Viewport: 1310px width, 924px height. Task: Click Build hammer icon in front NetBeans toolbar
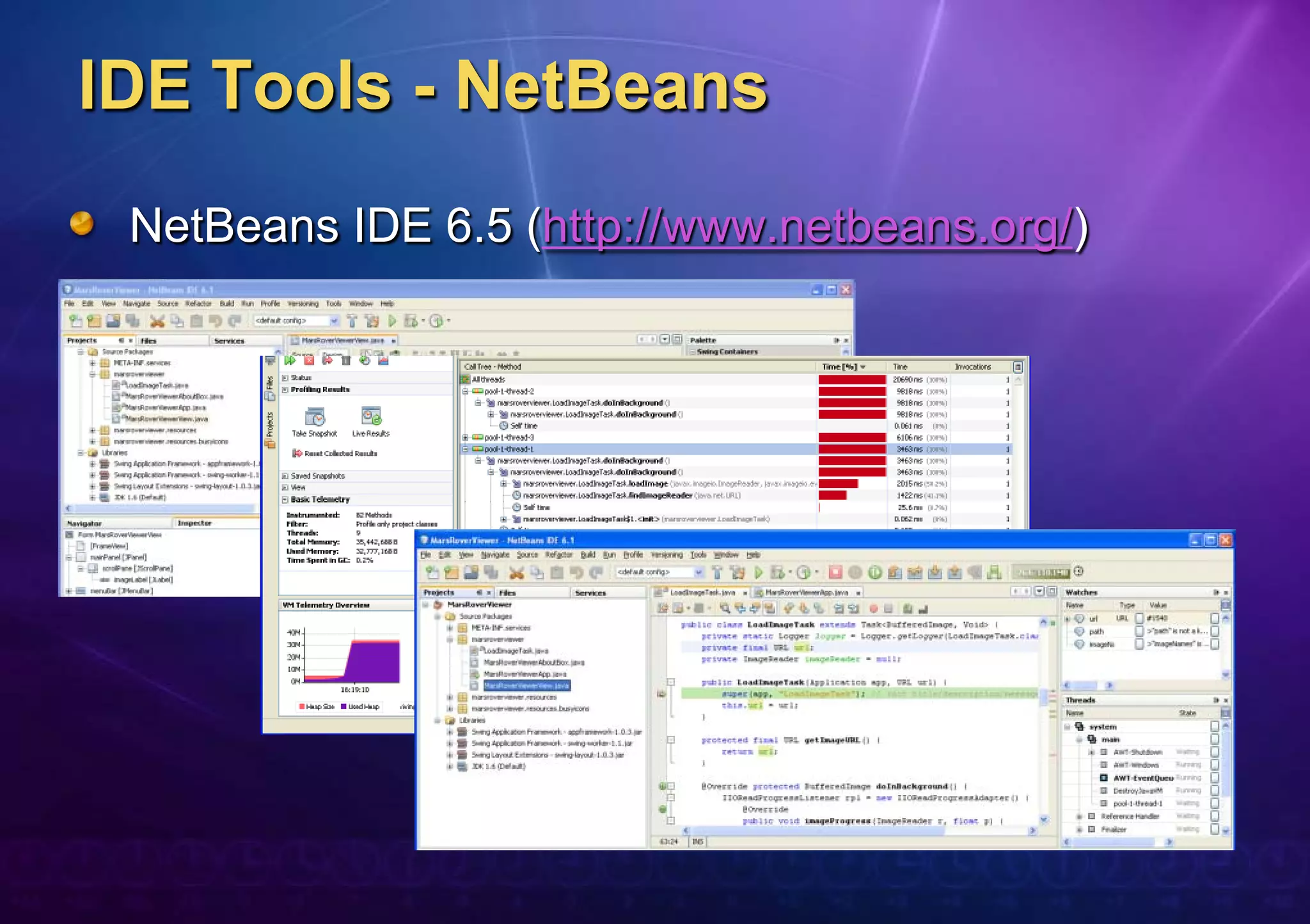coord(717,572)
